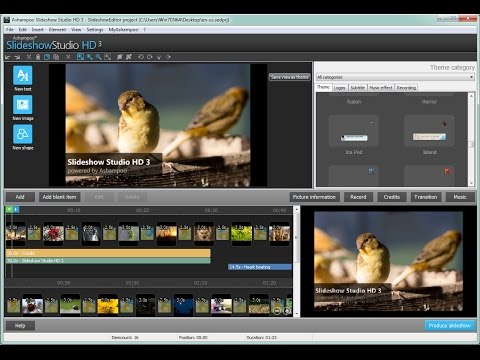Select the yellow flower slide in the lower row
This screenshot has height=360, width=480.
tap(108, 305)
